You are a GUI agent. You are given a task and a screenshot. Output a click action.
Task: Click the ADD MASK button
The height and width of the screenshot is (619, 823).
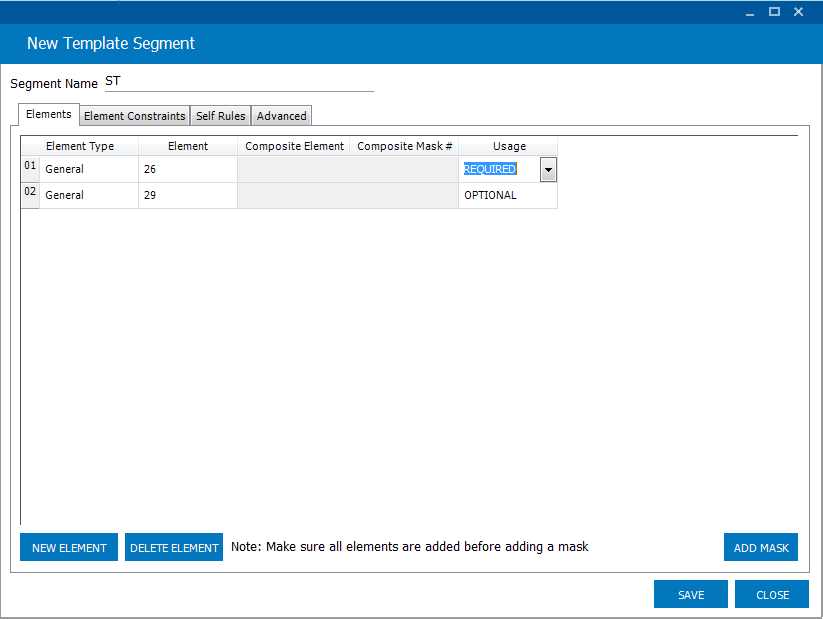[761, 547]
